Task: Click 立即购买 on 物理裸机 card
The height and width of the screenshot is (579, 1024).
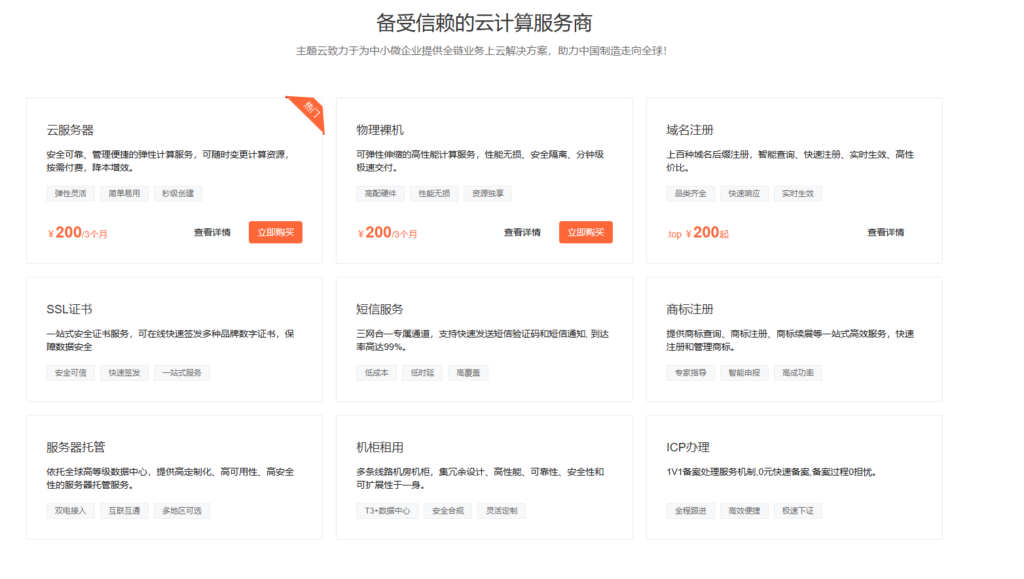Action: pos(585,232)
